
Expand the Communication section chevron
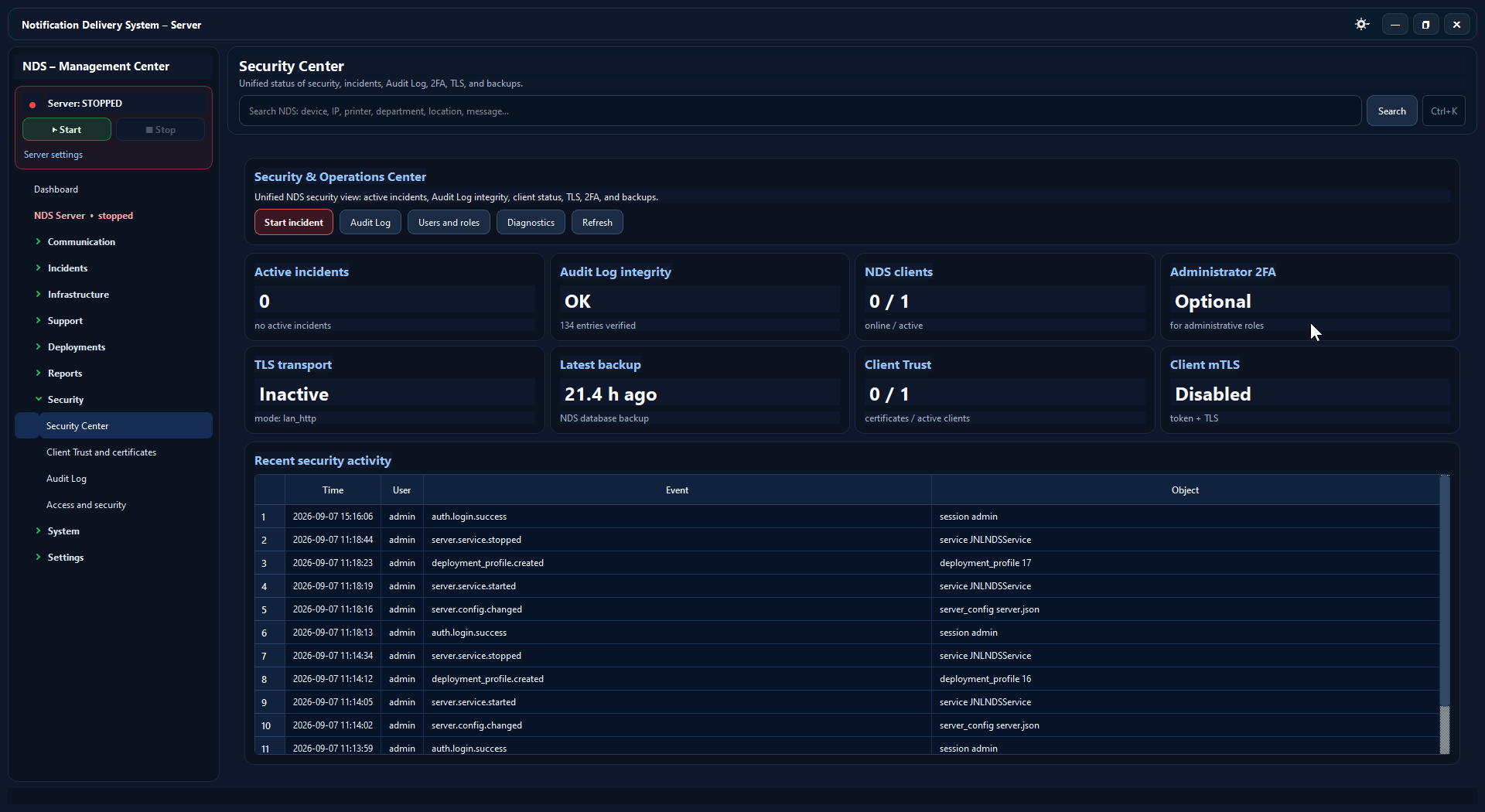(38, 242)
